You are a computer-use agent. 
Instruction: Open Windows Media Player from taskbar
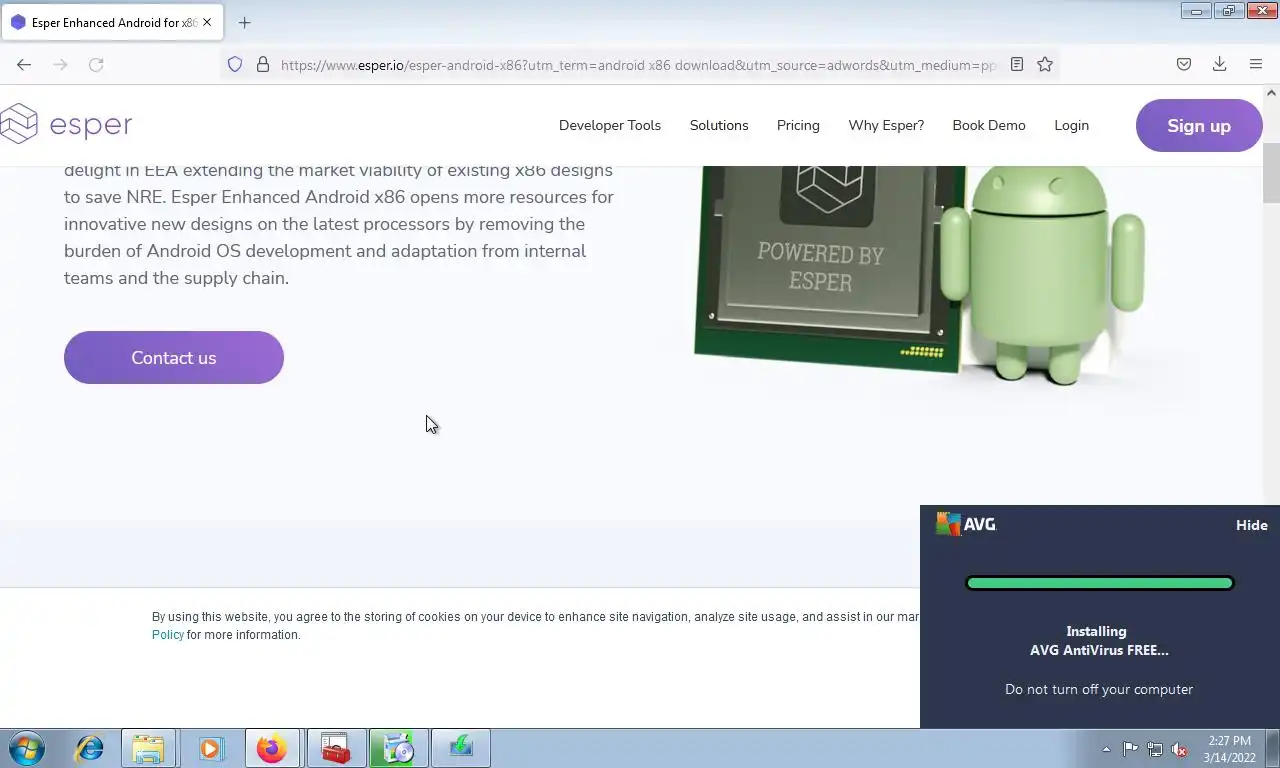point(210,748)
